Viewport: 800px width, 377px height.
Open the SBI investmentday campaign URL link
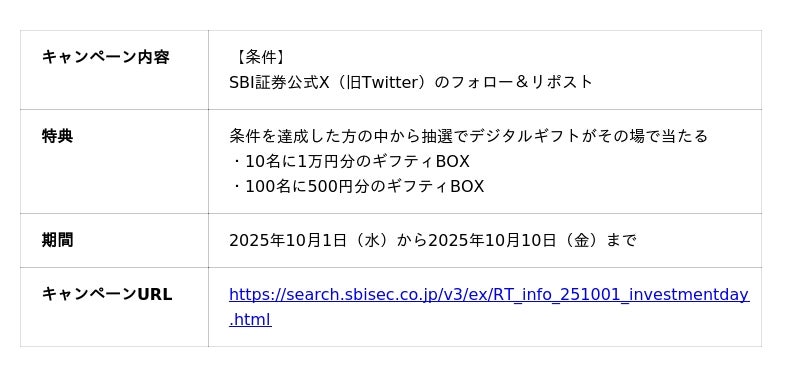(x=489, y=295)
